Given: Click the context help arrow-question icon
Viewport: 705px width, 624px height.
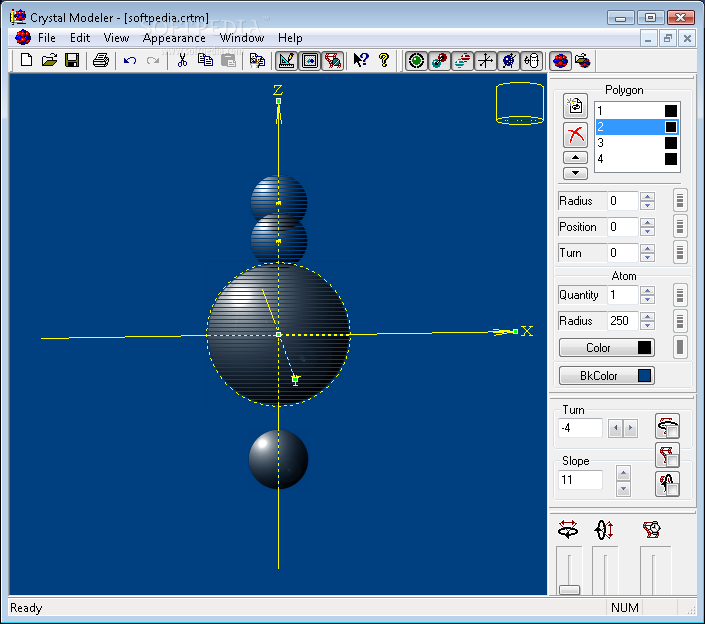Looking at the screenshot, I should [x=361, y=60].
